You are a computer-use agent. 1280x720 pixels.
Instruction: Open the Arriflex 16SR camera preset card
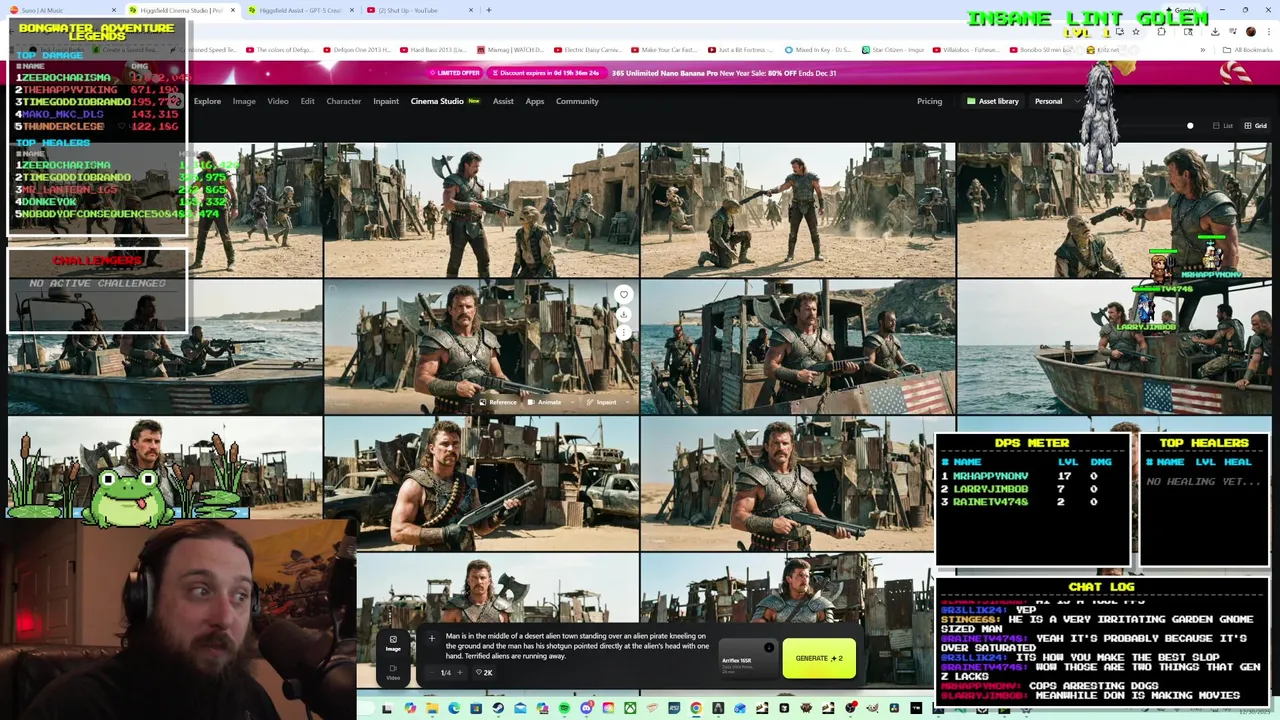pyautogui.click(x=748, y=658)
